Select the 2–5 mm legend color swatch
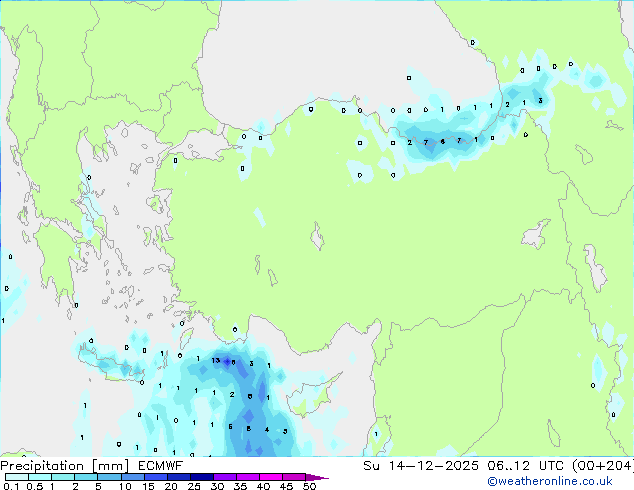 point(86,477)
